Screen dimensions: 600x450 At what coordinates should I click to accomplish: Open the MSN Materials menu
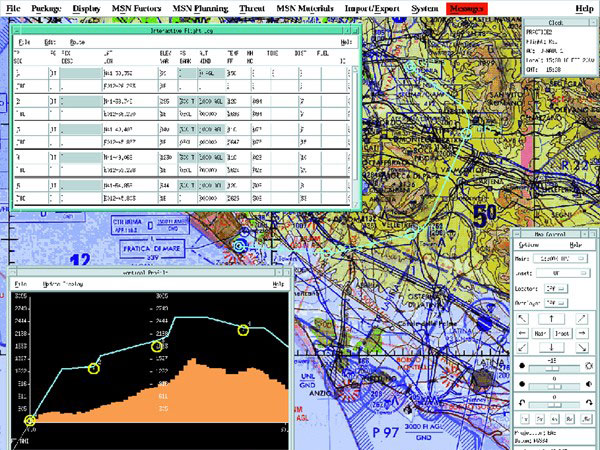click(x=305, y=8)
